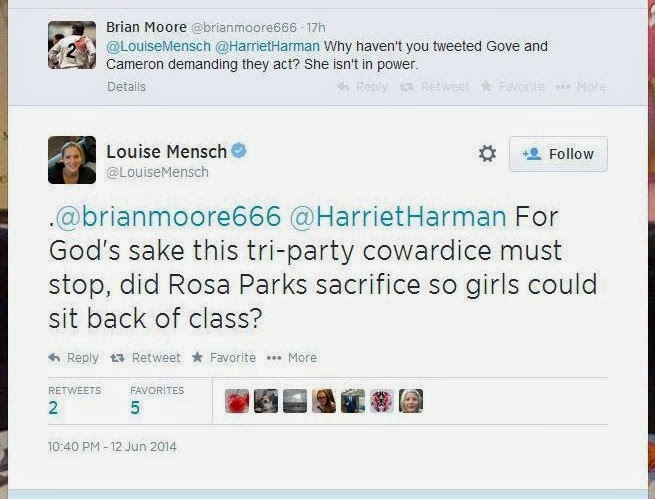Open More menu on Brian Moore's tweet
The height and width of the screenshot is (499, 655).
click(583, 87)
